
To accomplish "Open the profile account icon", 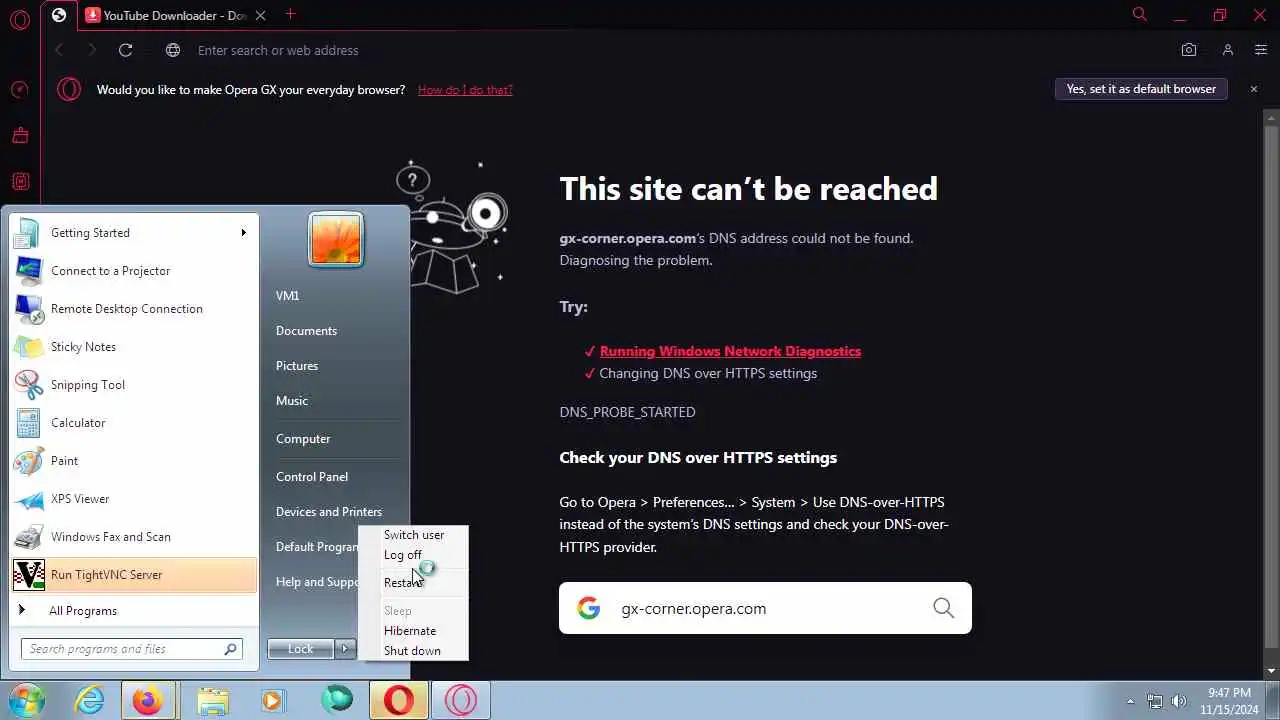I will point(1227,50).
